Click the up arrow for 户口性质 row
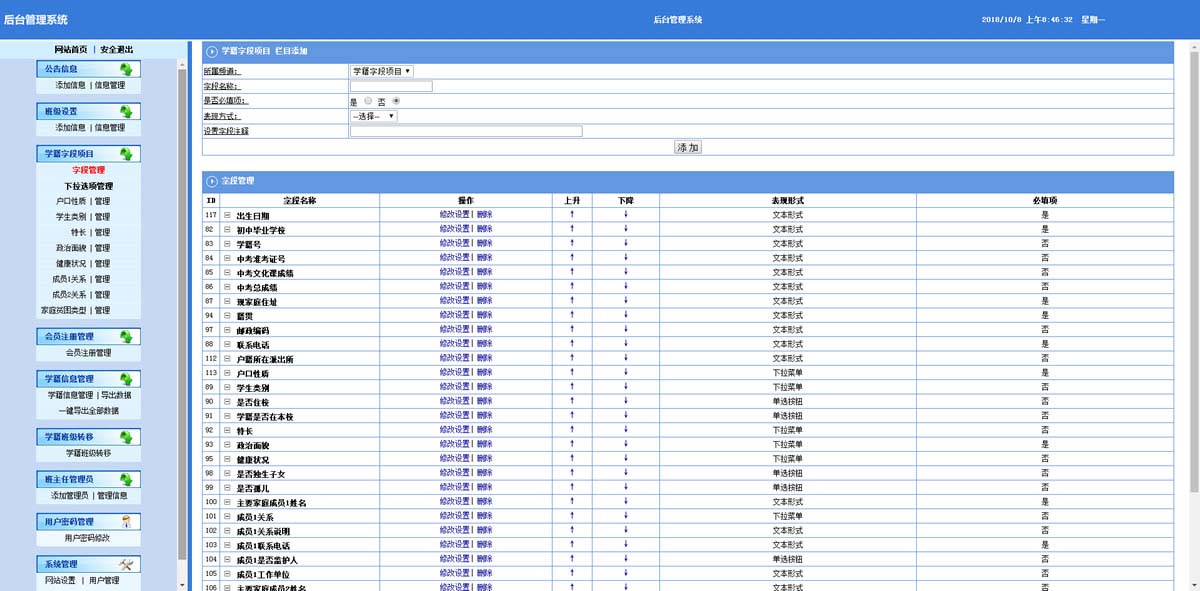1200x591 pixels. [571, 372]
